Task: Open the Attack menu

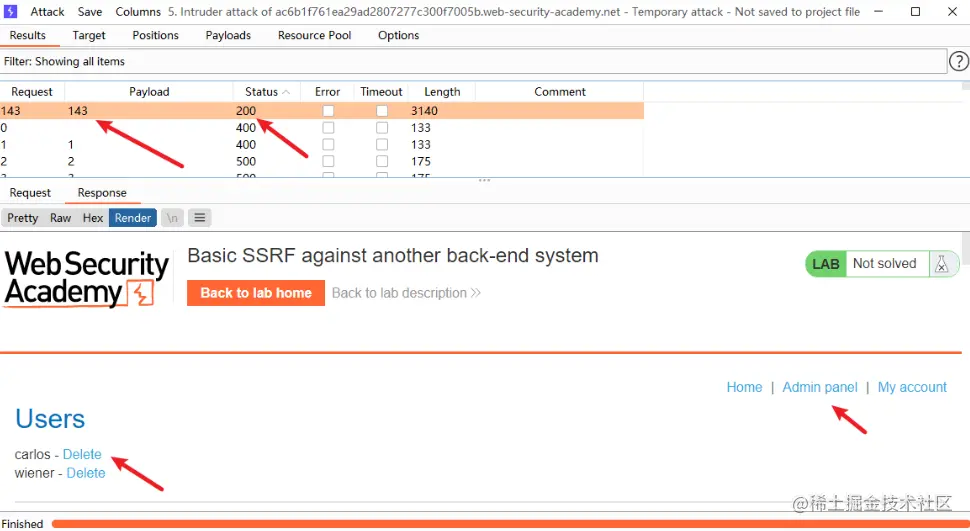Action: pos(47,12)
